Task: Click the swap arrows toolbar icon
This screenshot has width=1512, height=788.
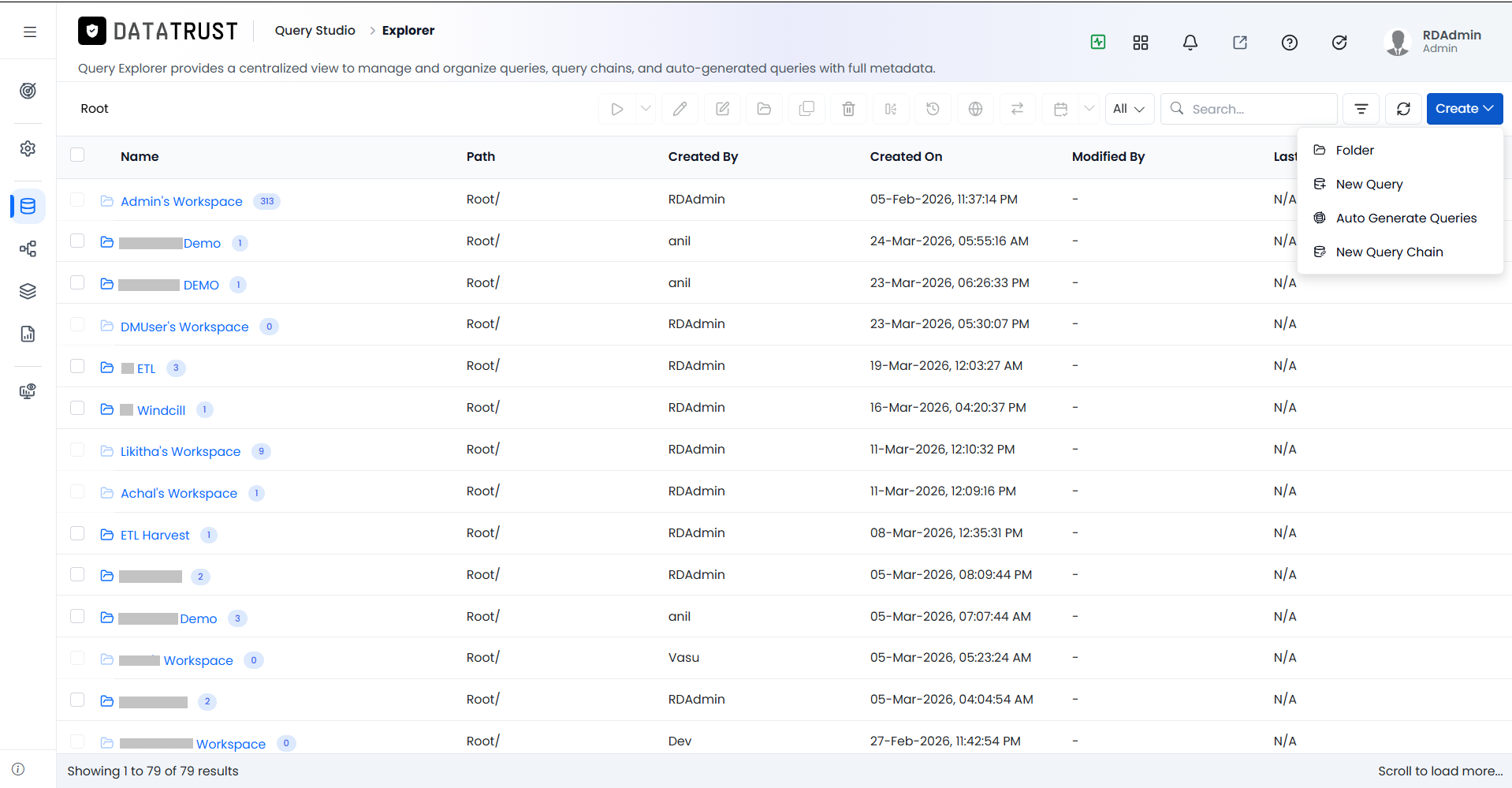Action: (1018, 109)
